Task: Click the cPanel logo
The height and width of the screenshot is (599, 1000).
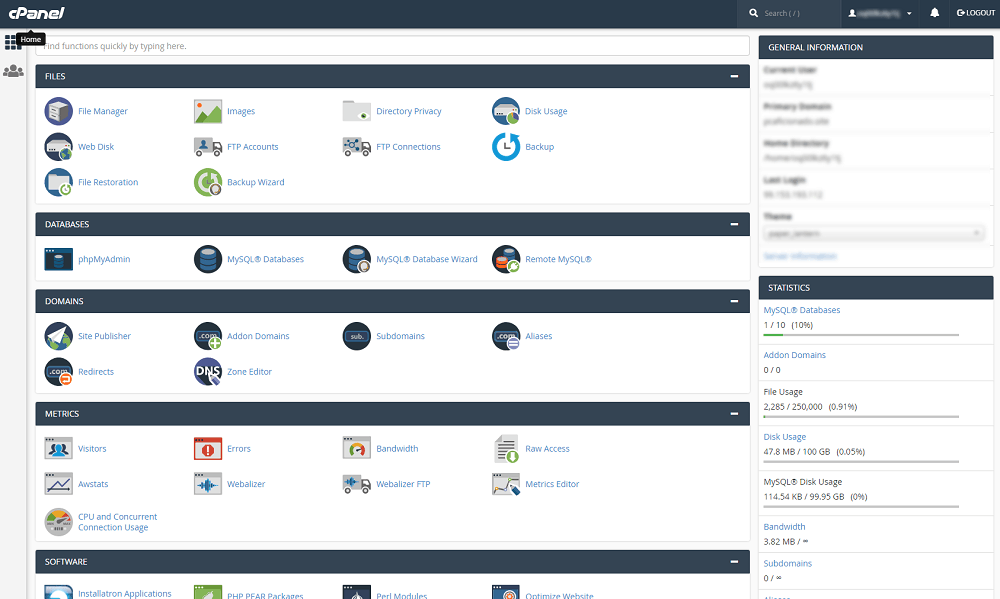Action: 37,13
